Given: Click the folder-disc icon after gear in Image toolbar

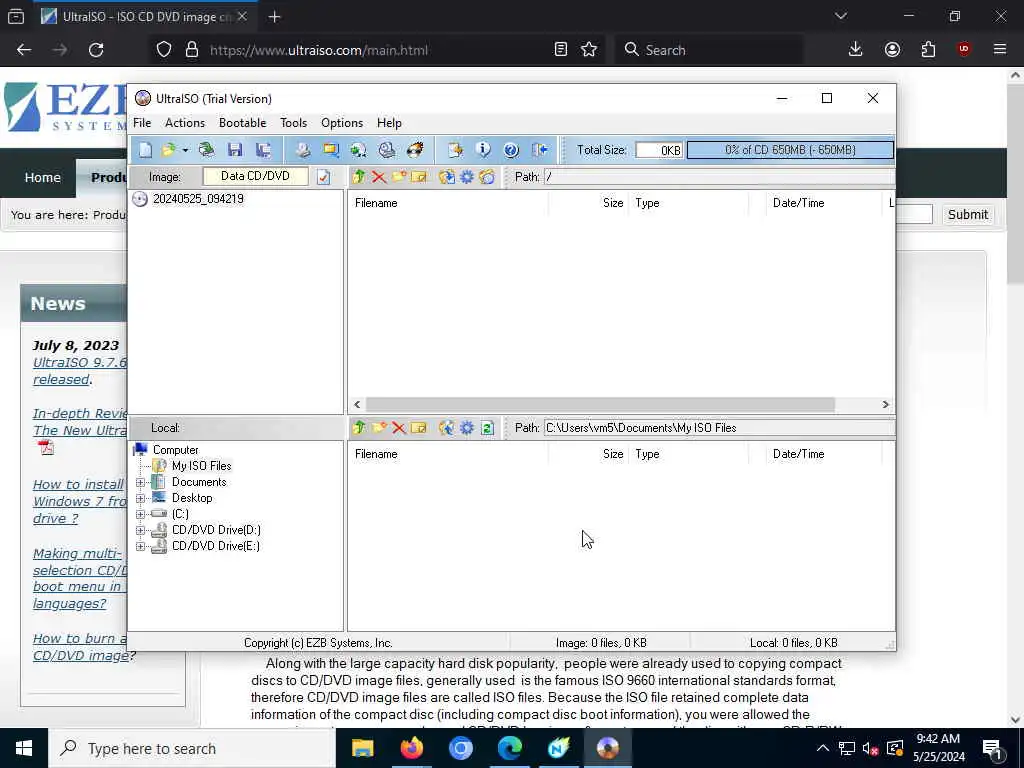Looking at the screenshot, I should [487, 177].
